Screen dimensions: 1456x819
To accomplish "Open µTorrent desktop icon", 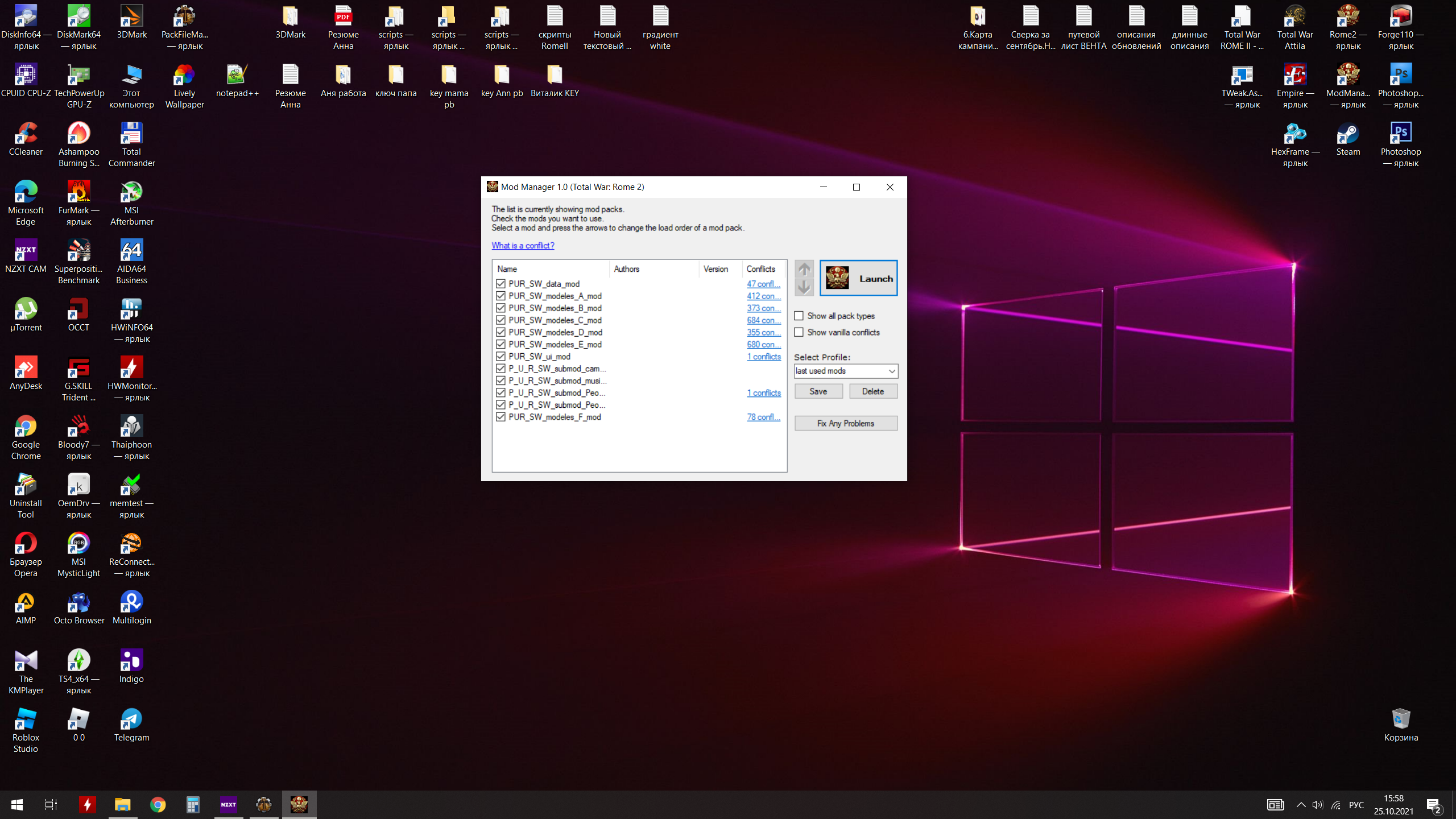I will [26, 315].
